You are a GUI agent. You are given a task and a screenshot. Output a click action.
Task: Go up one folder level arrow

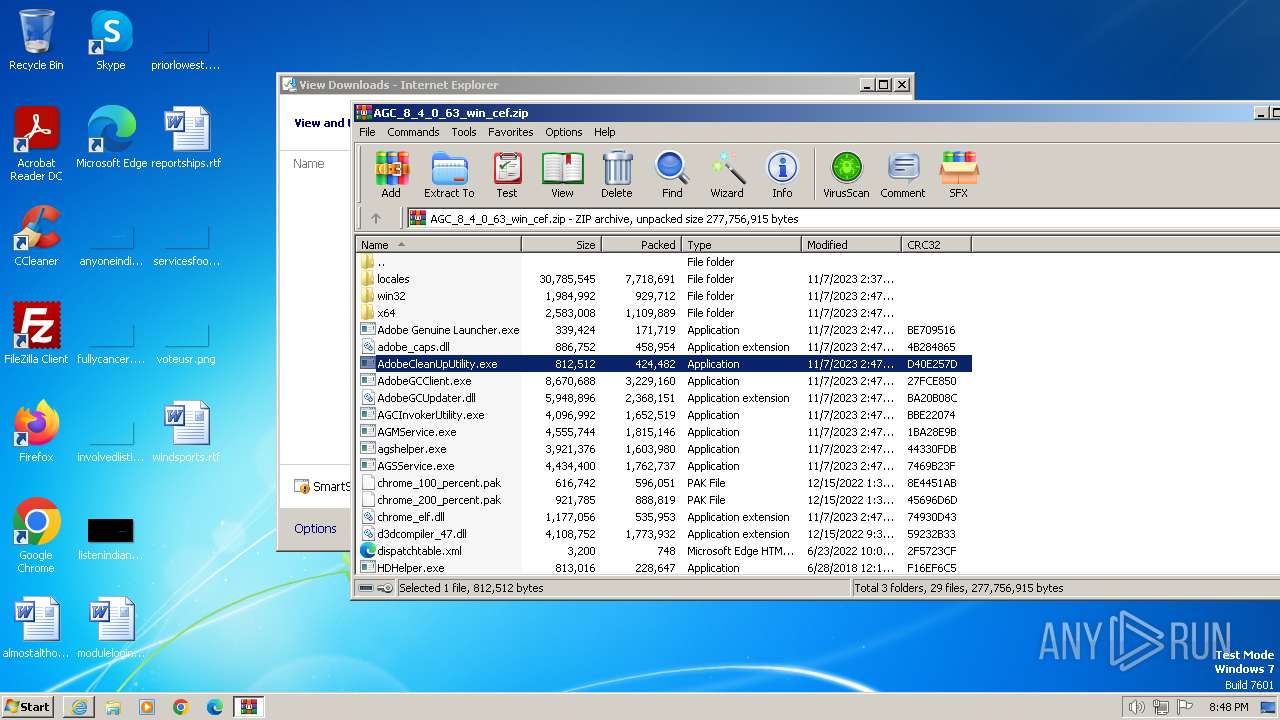click(x=376, y=218)
